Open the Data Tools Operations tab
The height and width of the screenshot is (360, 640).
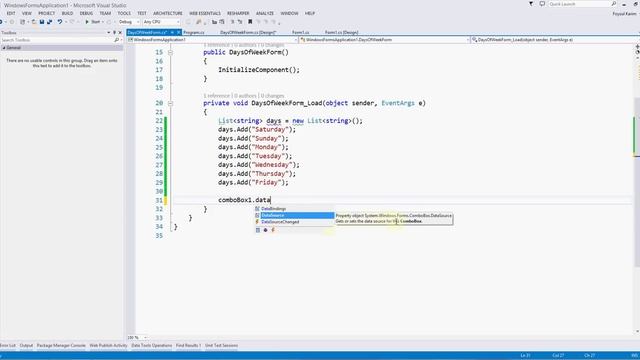click(152, 346)
